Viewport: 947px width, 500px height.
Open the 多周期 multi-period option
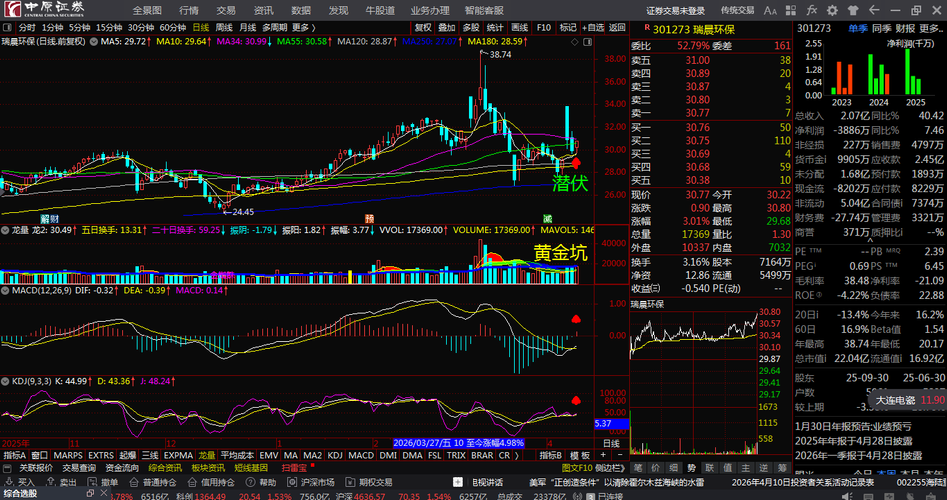tap(275, 27)
